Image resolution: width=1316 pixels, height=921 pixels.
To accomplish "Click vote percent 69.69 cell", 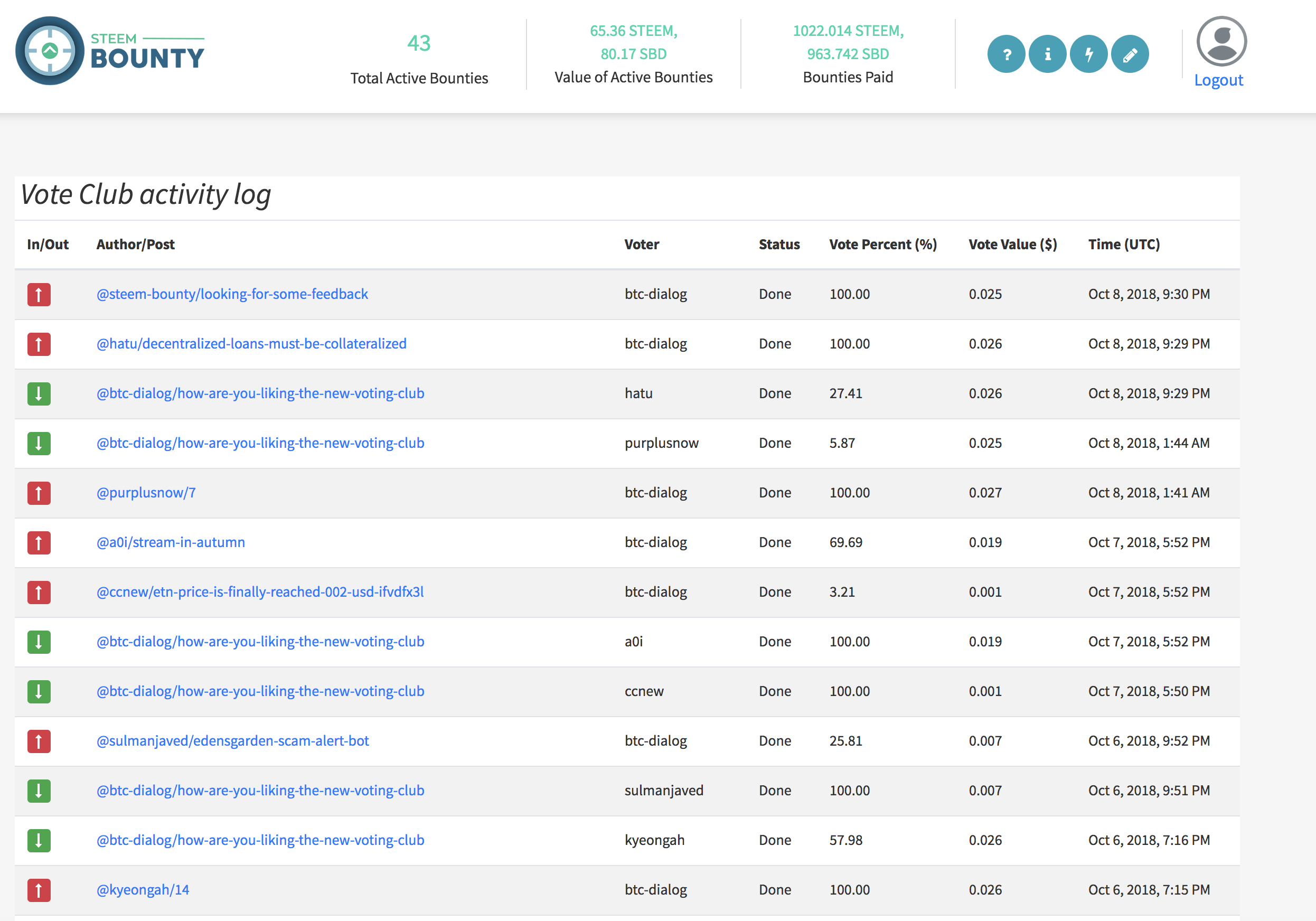I will point(845,543).
